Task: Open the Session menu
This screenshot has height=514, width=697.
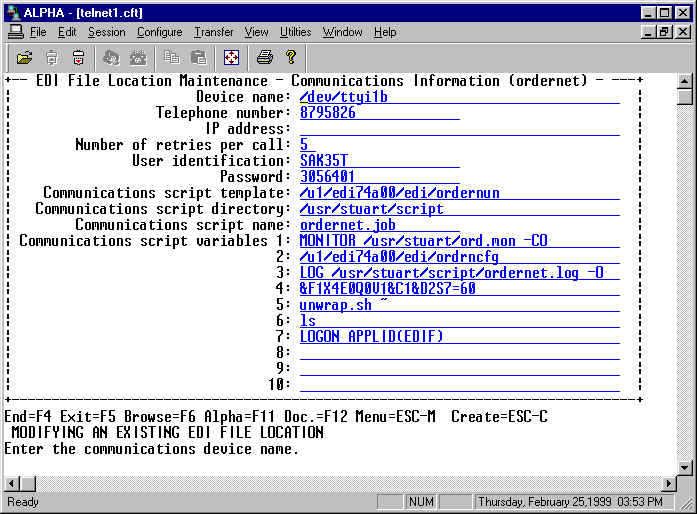Action: click(x=107, y=32)
